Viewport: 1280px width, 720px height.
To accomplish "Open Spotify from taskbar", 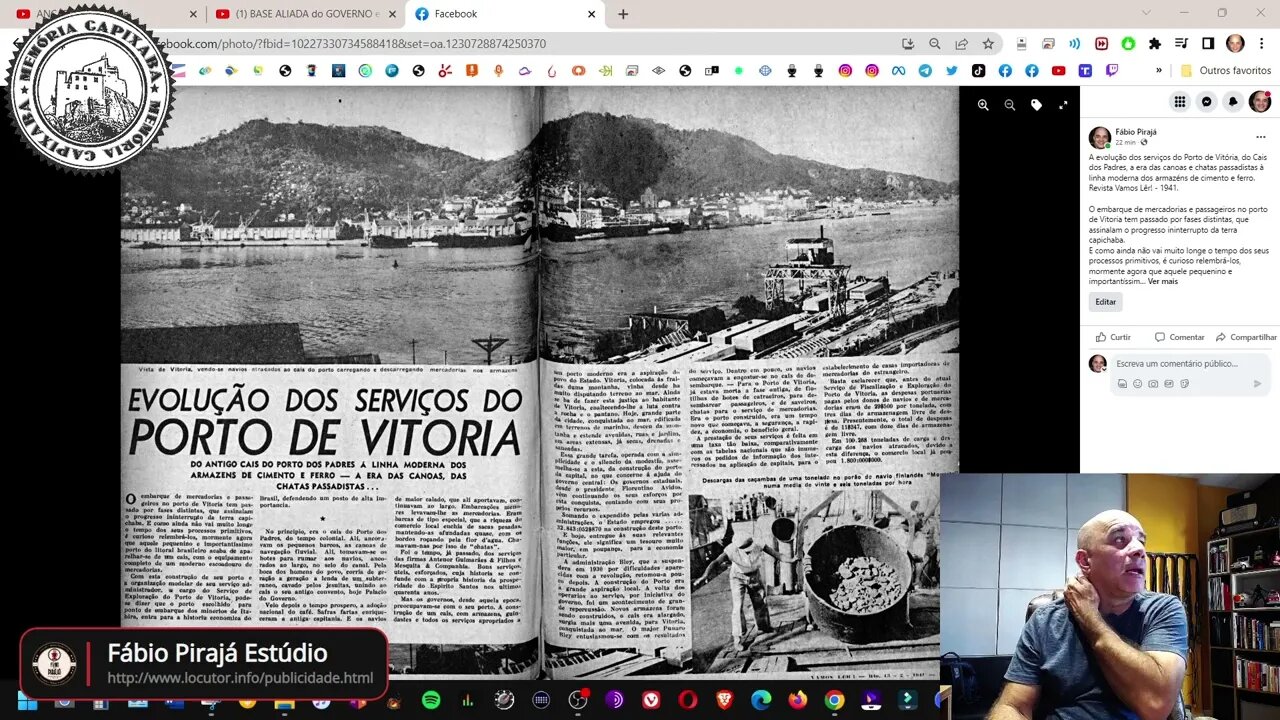I will pyautogui.click(x=430, y=700).
